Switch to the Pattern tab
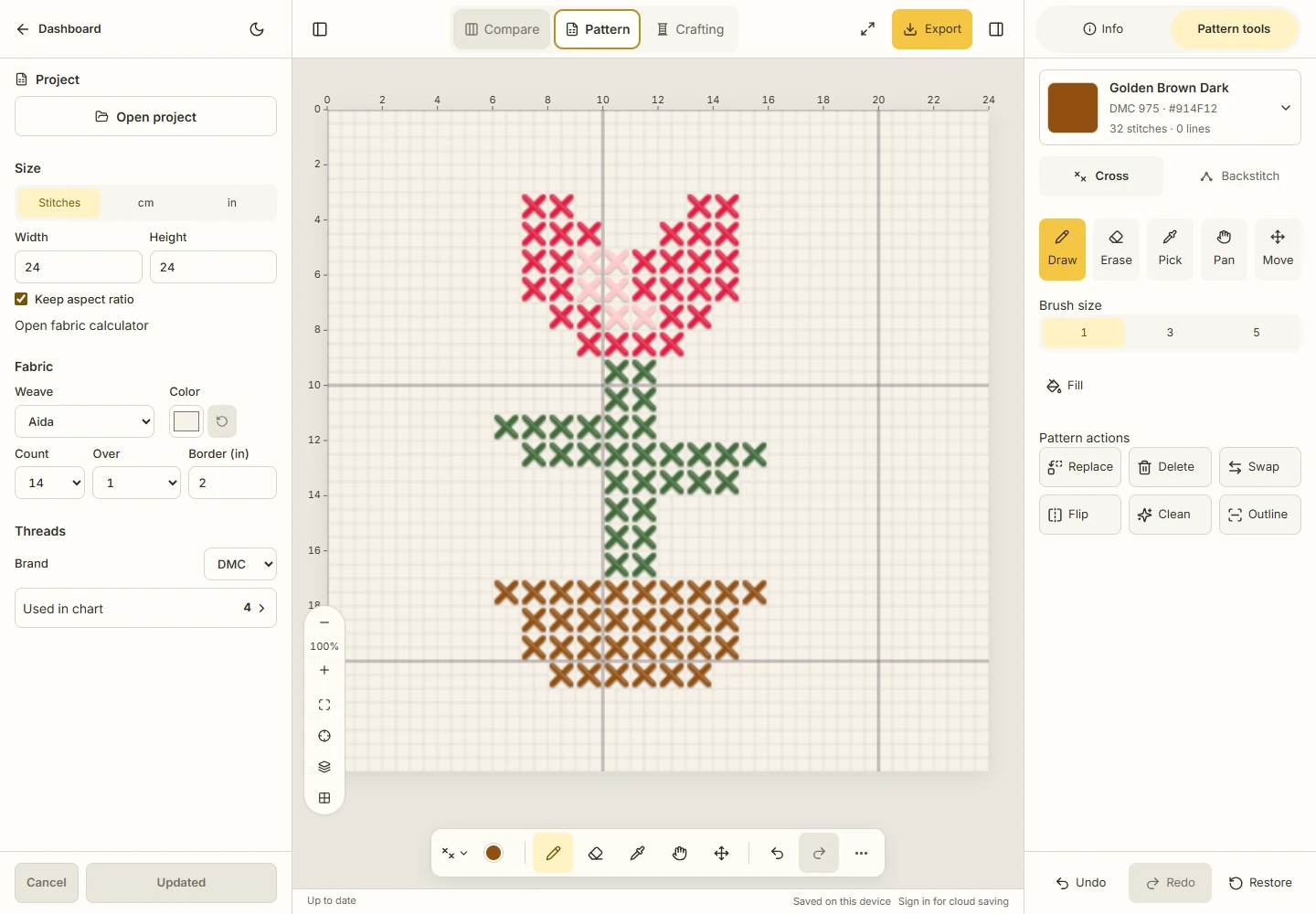Viewport: 1316px width, 914px height. (x=598, y=29)
